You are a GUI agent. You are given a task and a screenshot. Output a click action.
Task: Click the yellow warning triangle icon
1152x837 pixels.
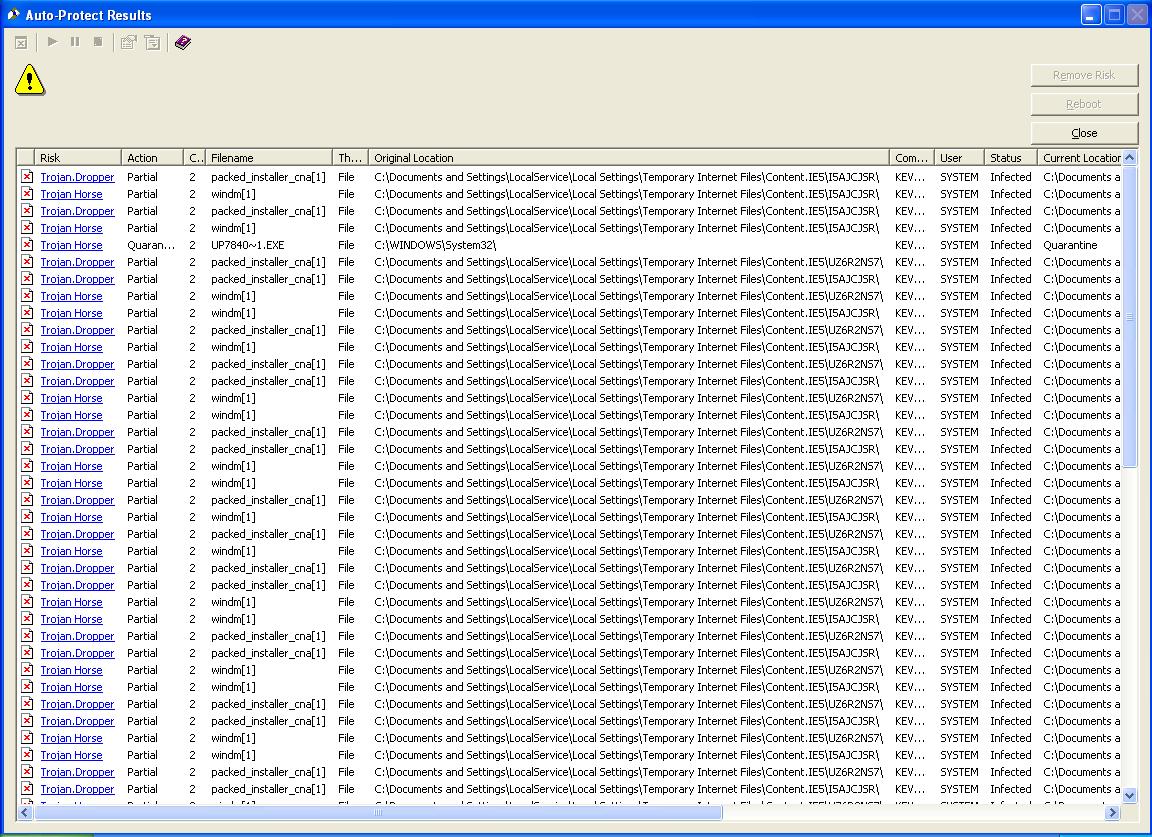(x=30, y=80)
